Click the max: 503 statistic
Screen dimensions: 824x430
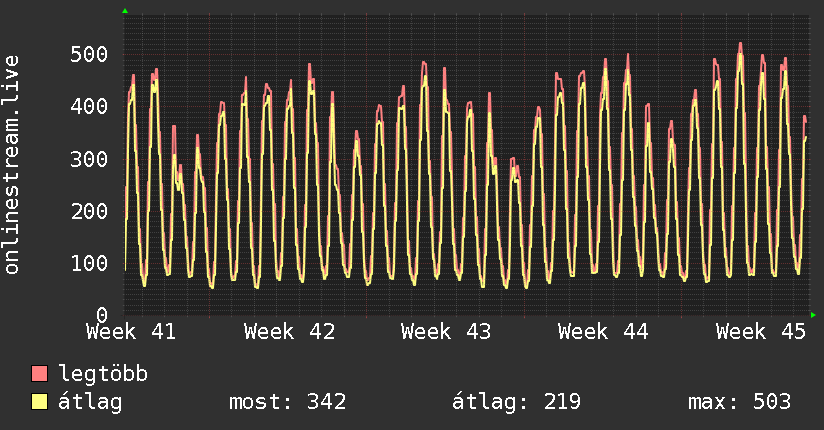pos(739,402)
